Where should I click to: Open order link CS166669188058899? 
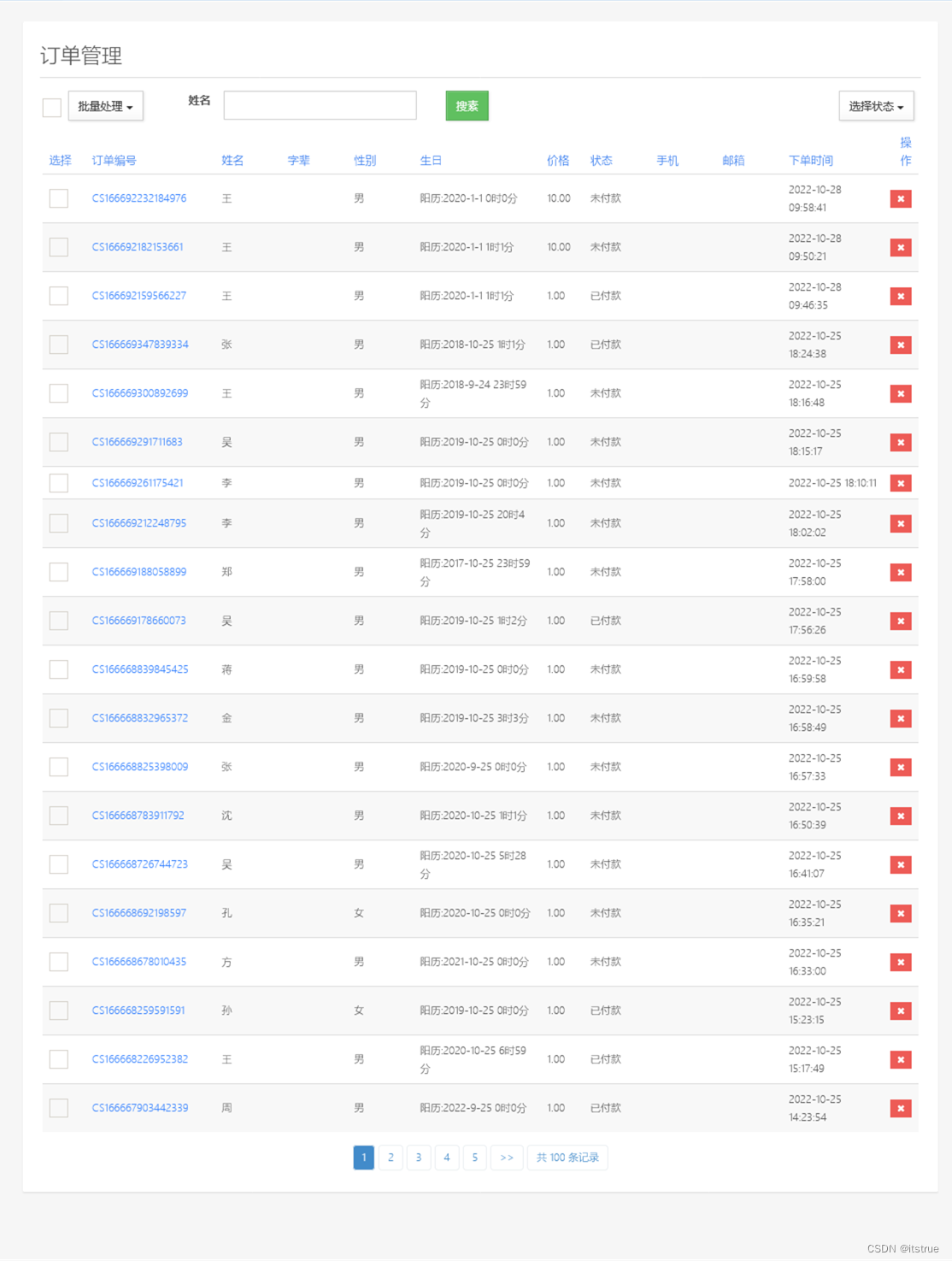[139, 572]
